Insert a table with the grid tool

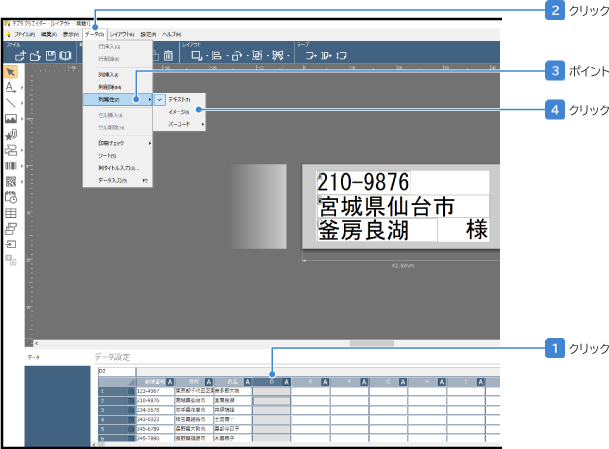click(x=11, y=213)
